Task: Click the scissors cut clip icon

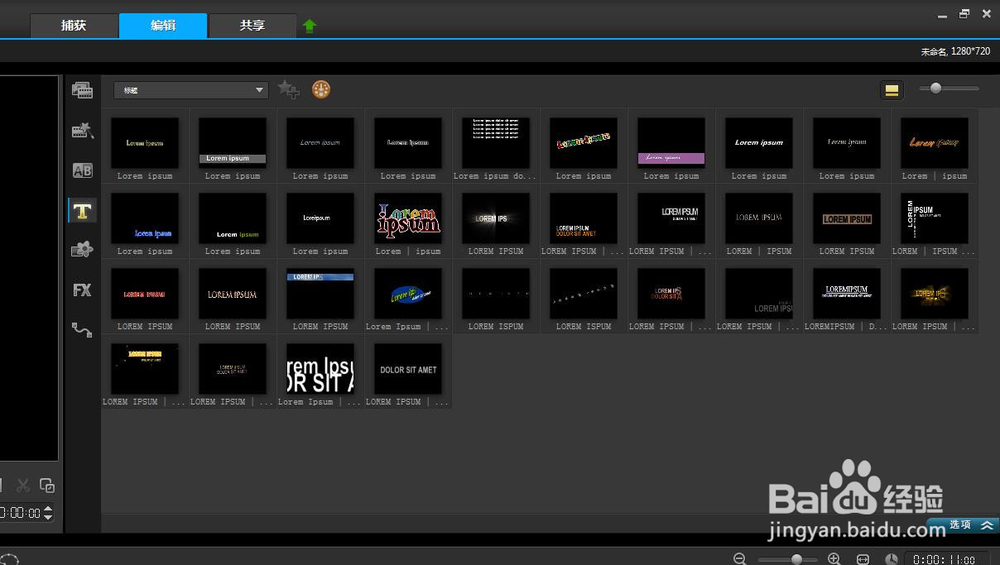Action: (x=24, y=485)
